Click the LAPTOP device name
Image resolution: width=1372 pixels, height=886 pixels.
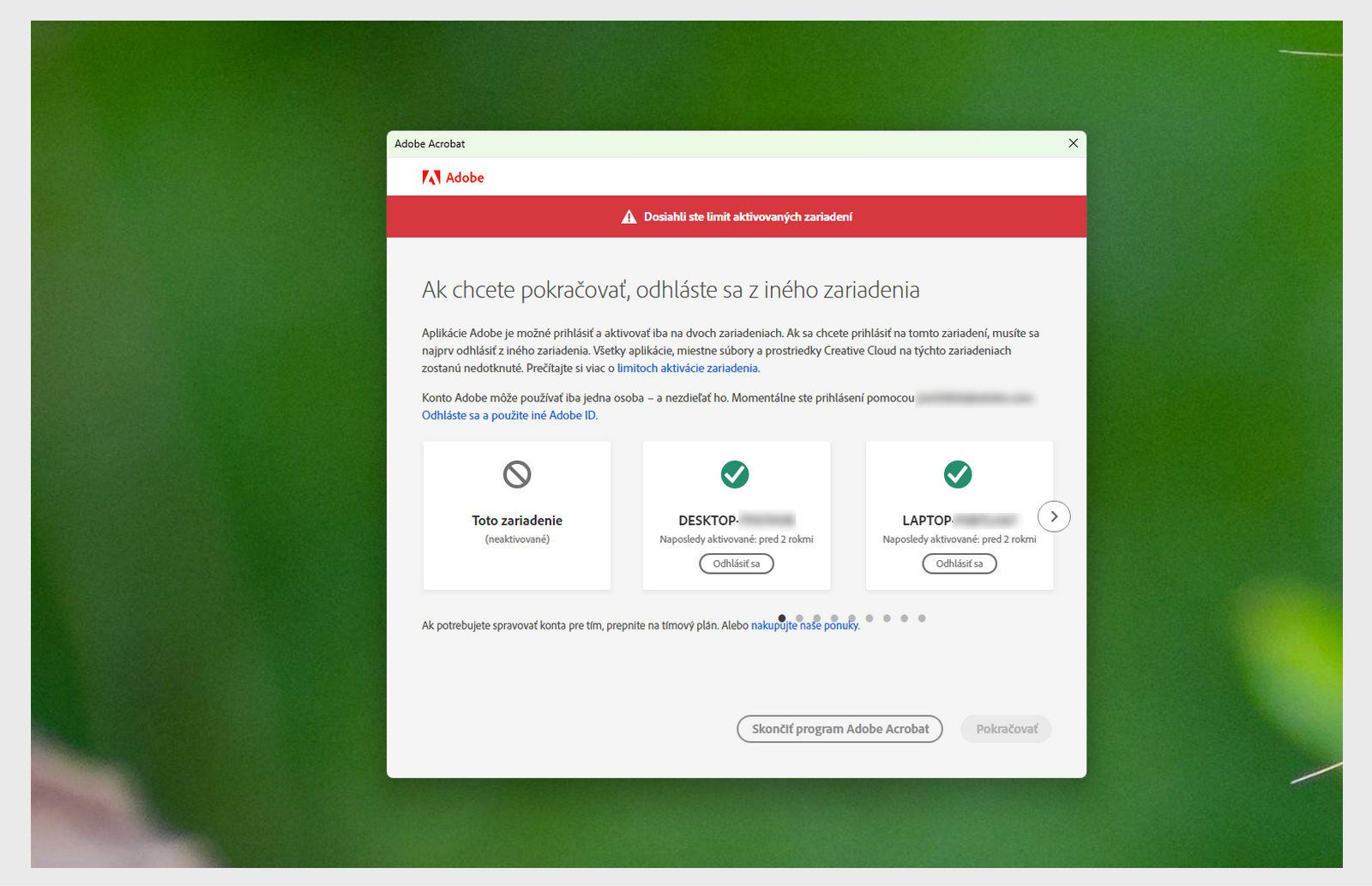click(x=960, y=521)
